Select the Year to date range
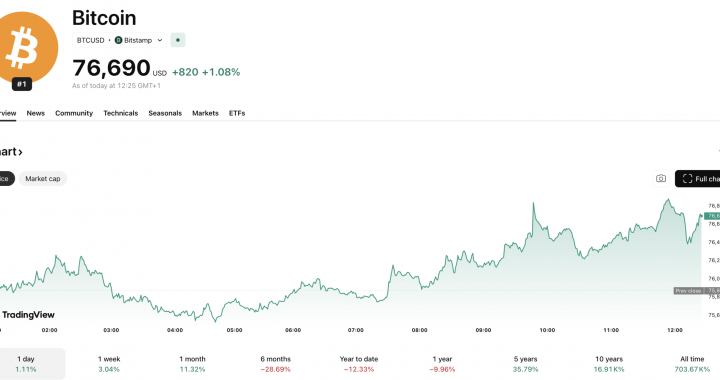This screenshot has height=380, width=720. pyautogui.click(x=359, y=364)
